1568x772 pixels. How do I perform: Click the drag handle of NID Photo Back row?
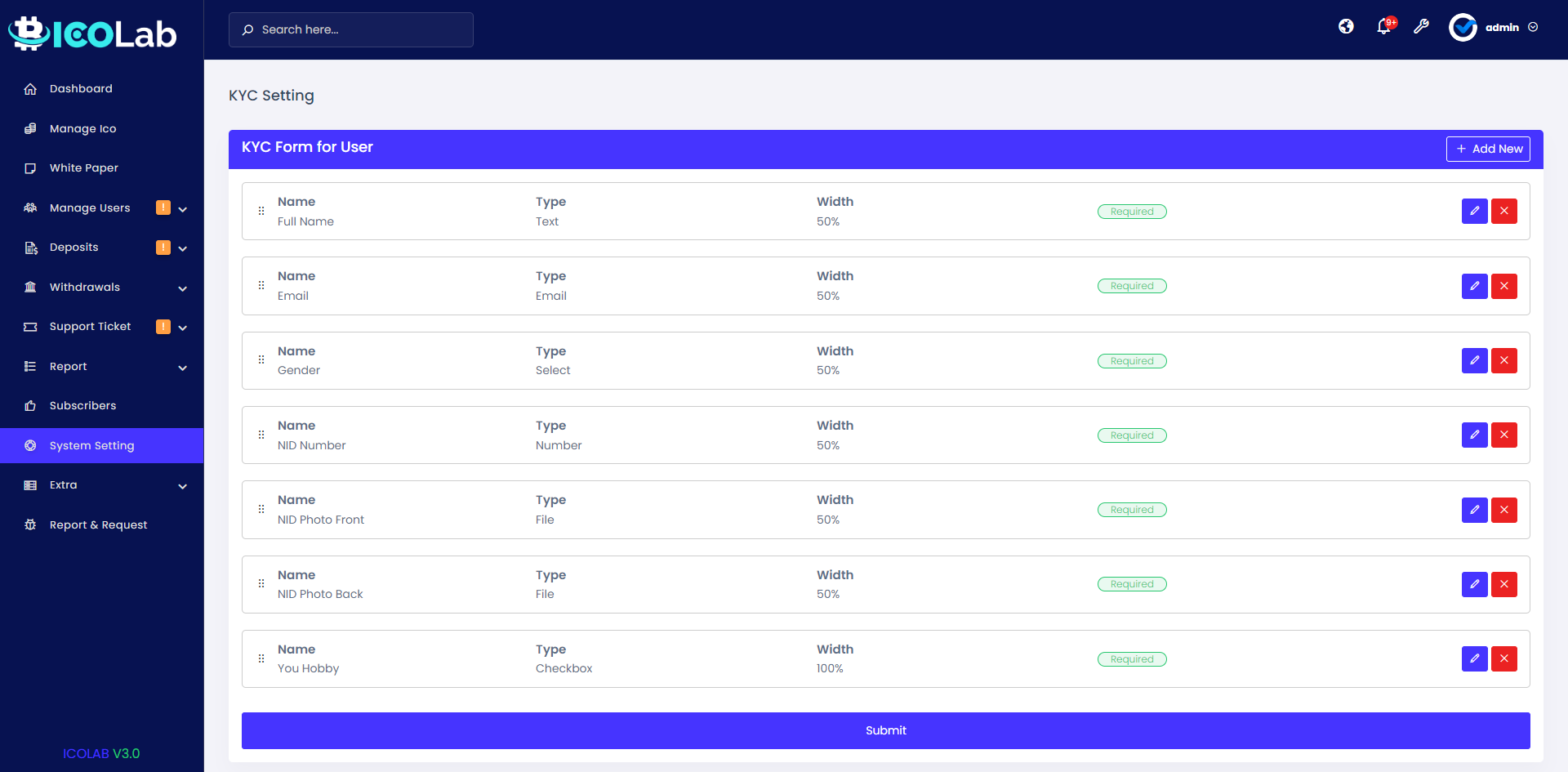(261, 584)
